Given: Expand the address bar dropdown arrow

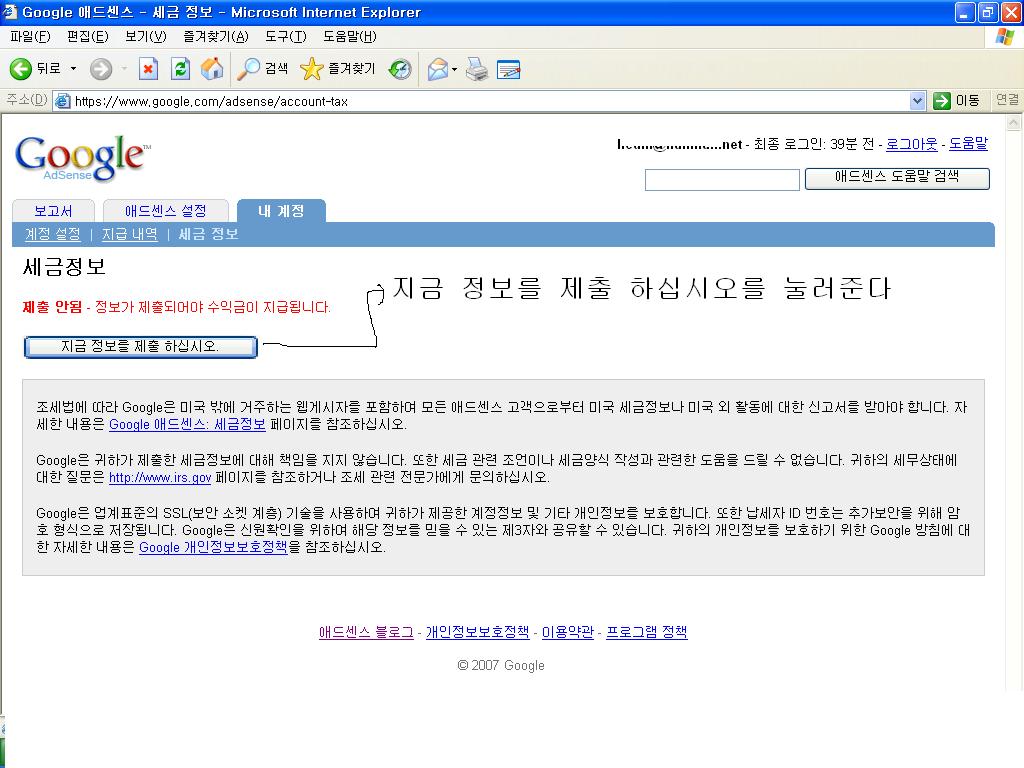Looking at the screenshot, I should [x=917, y=101].
